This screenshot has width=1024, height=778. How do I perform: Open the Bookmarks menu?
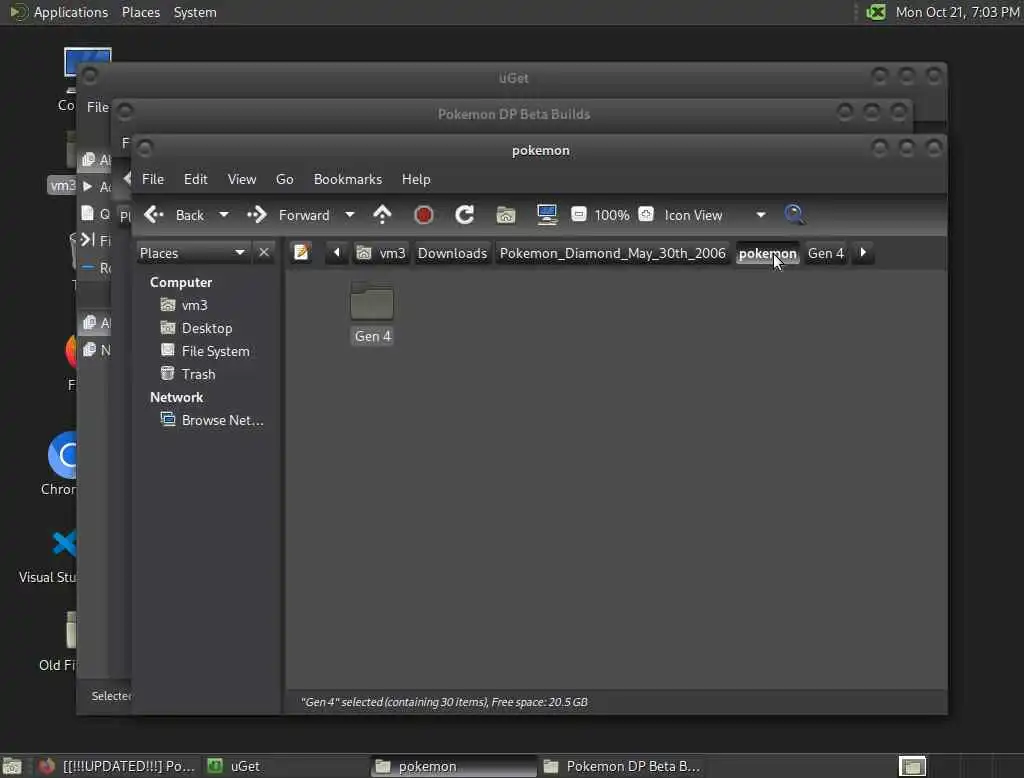[x=347, y=179]
